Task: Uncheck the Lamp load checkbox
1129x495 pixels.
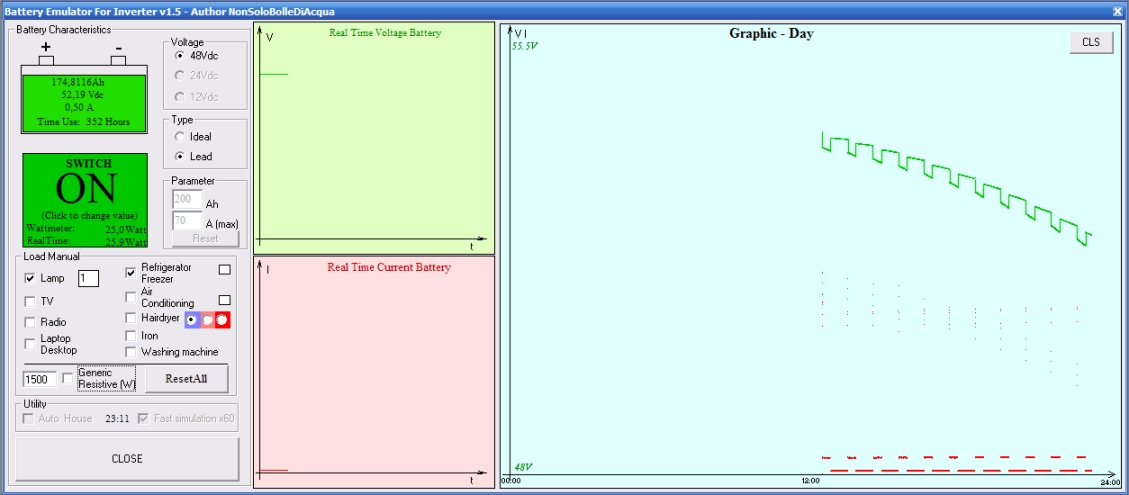Action: [x=30, y=278]
